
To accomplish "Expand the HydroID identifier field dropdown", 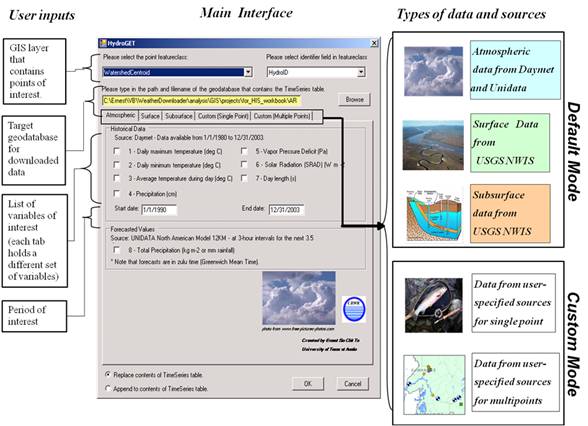I will [361, 72].
